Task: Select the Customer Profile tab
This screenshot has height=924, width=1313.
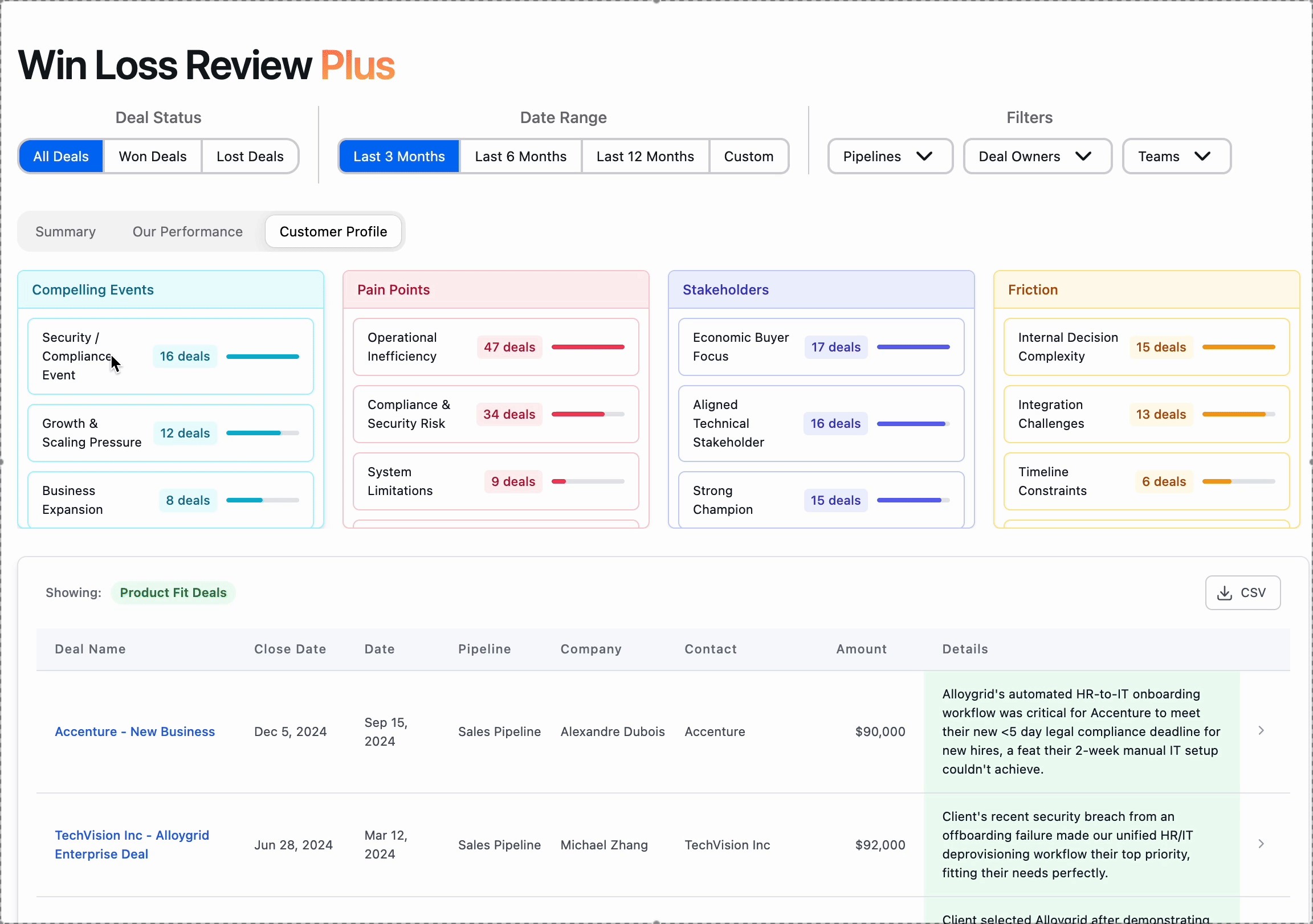Action: click(333, 231)
